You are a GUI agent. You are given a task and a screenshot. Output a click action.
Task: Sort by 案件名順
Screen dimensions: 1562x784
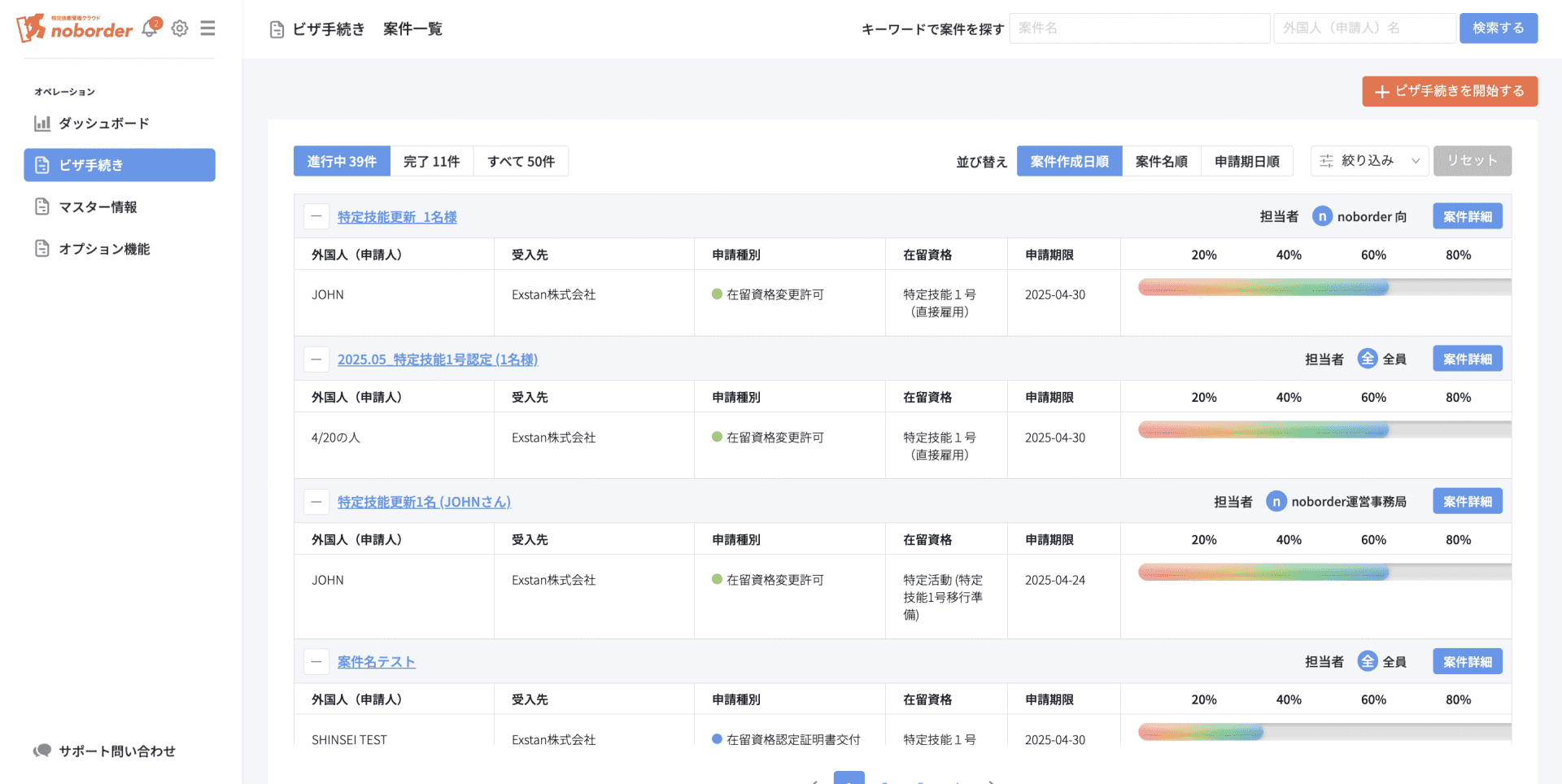(1161, 162)
